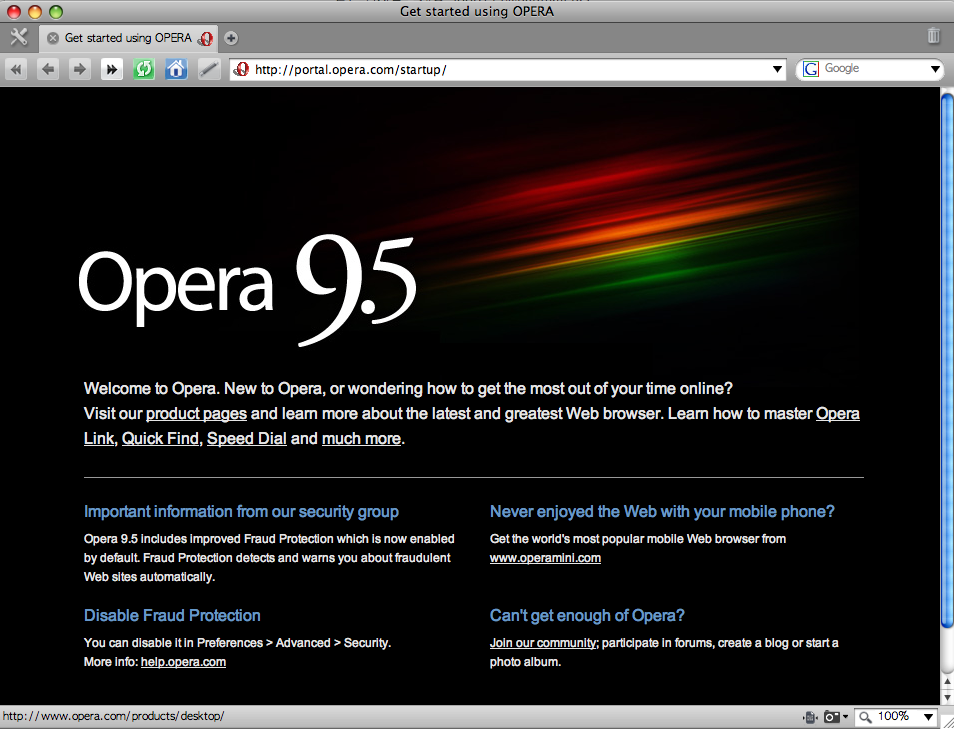This screenshot has width=954, height=729.
Task: Click the Opera icon in address bar
Action: pos(242,69)
